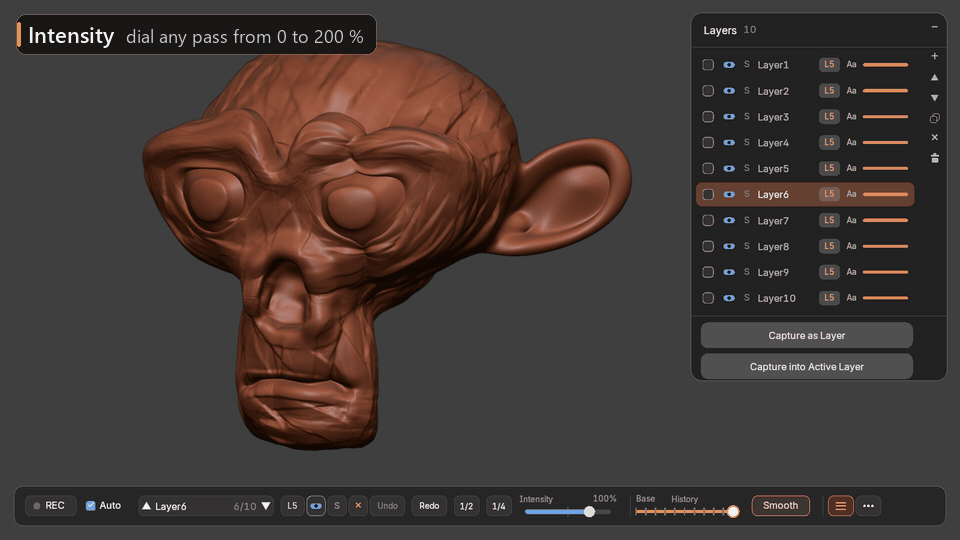The width and height of the screenshot is (960, 540).
Task: Click the L5 badge on Layer6
Action: pyautogui.click(x=829, y=194)
